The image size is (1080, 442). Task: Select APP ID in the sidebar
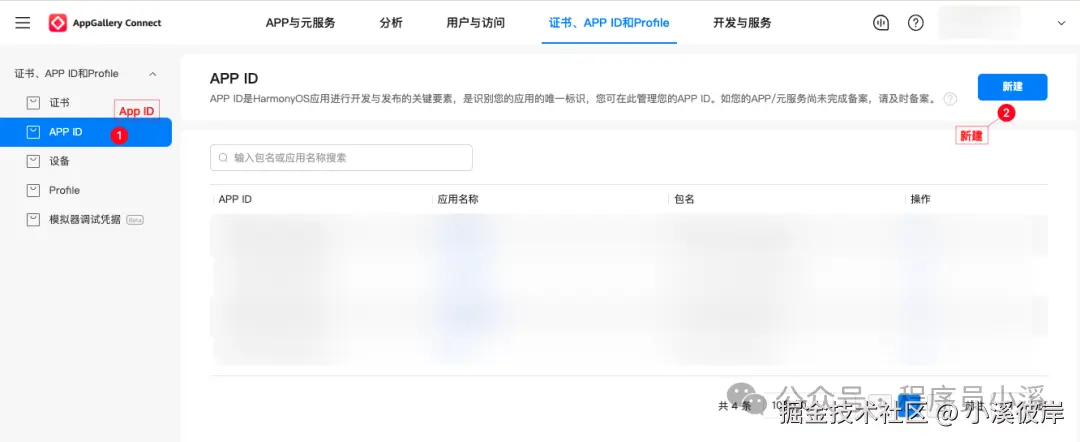[x=66, y=132]
